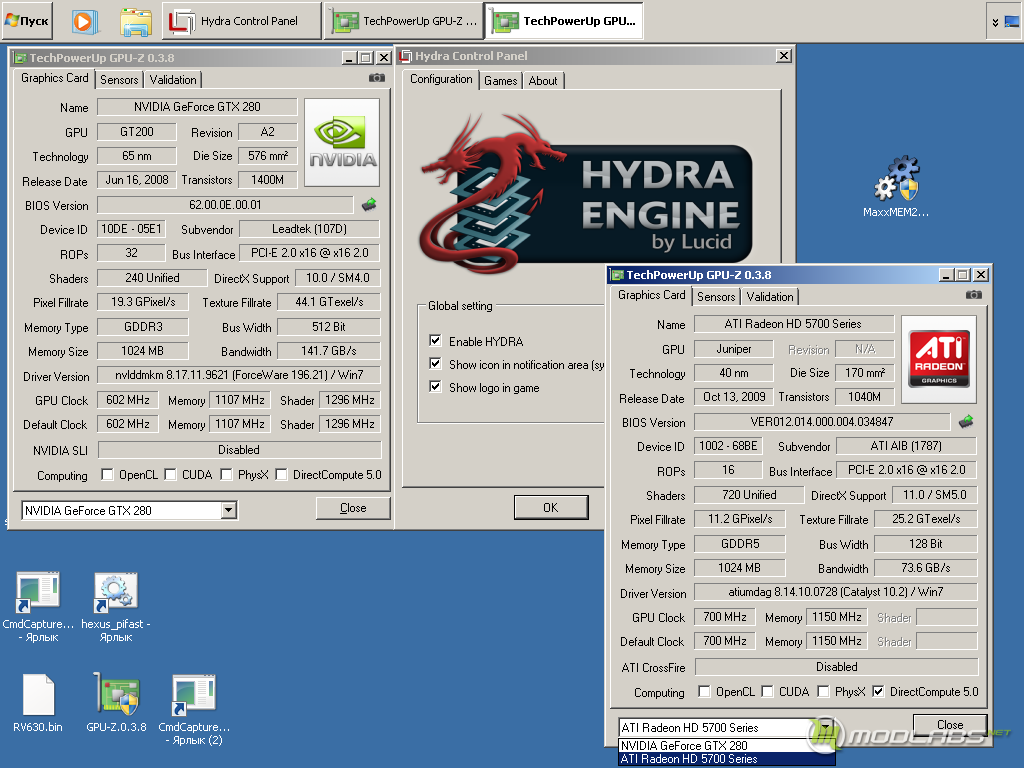Enable HYDRA checkbox toggle
The height and width of the screenshot is (768, 1024).
(x=436, y=340)
